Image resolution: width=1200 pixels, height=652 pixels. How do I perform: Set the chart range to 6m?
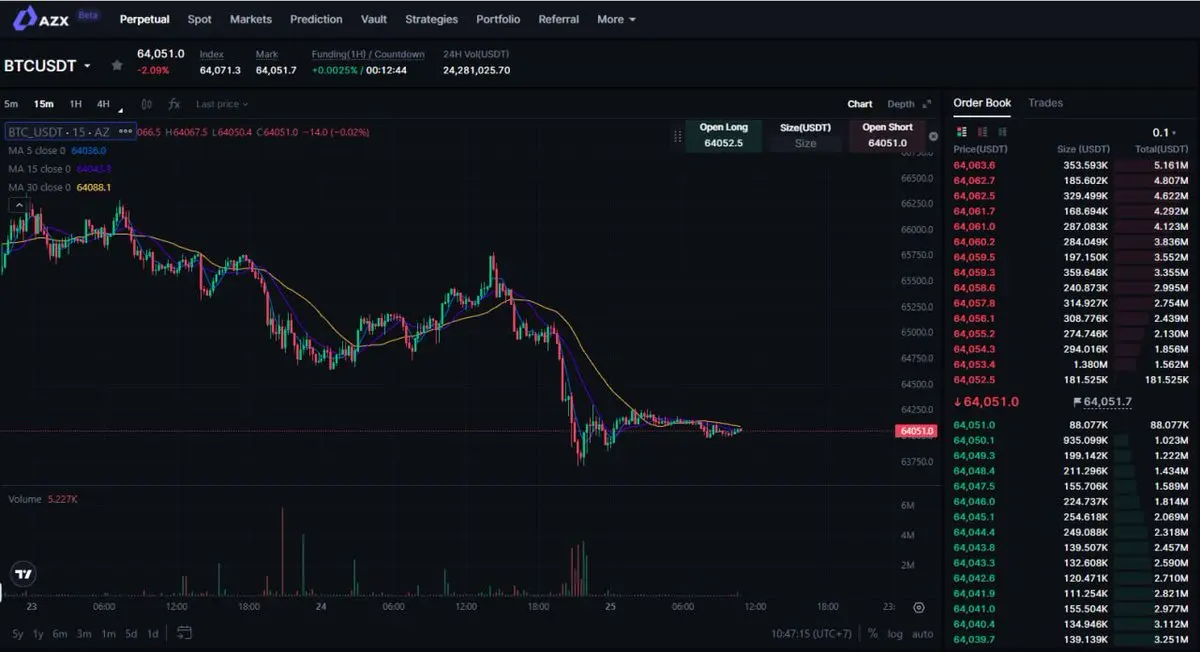click(x=60, y=633)
